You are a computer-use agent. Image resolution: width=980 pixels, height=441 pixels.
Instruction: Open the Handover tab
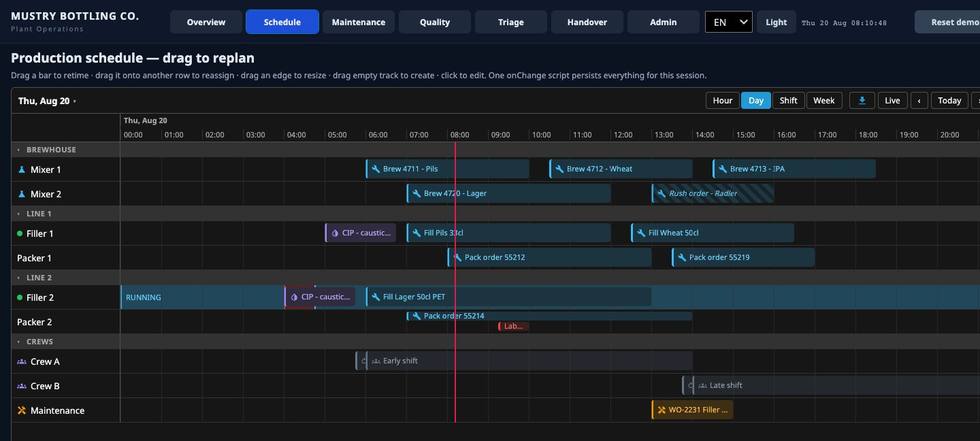point(587,22)
